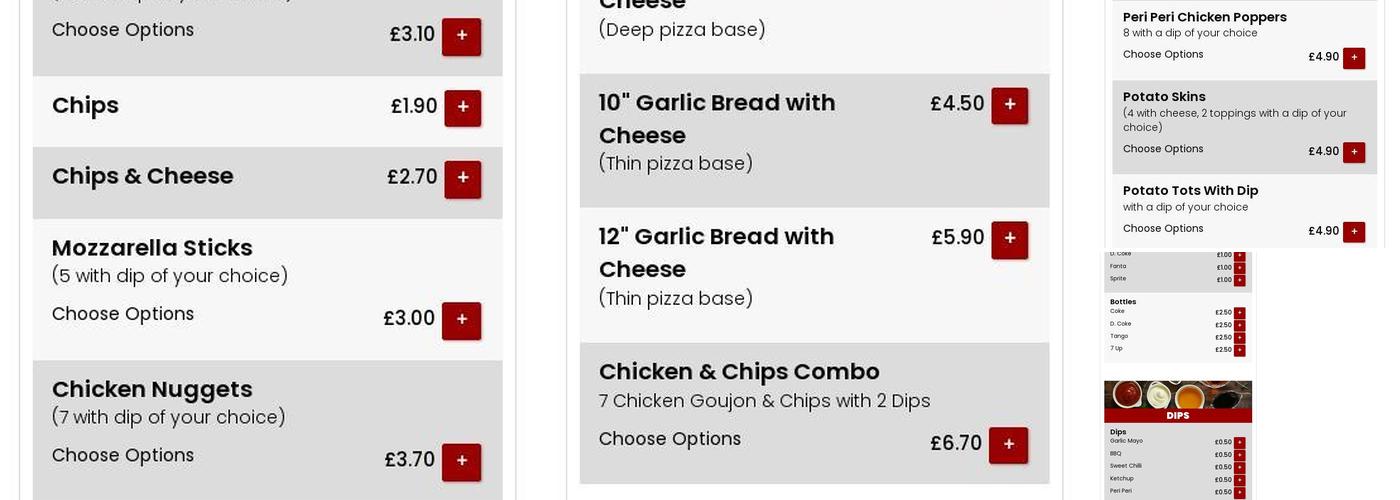Add Peri Peri Chicken Poppers to basket
The width and height of the screenshot is (1400, 500).
coord(1354,58)
